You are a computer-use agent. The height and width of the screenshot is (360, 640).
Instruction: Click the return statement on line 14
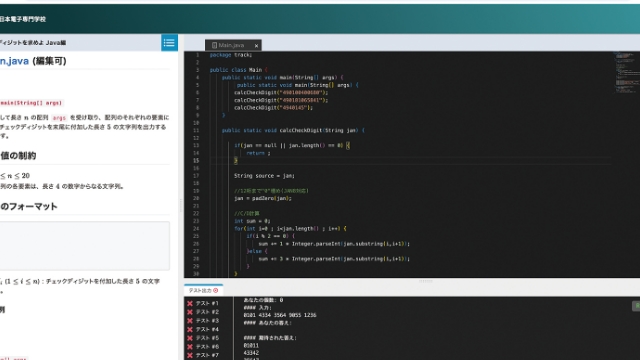point(258,153)
